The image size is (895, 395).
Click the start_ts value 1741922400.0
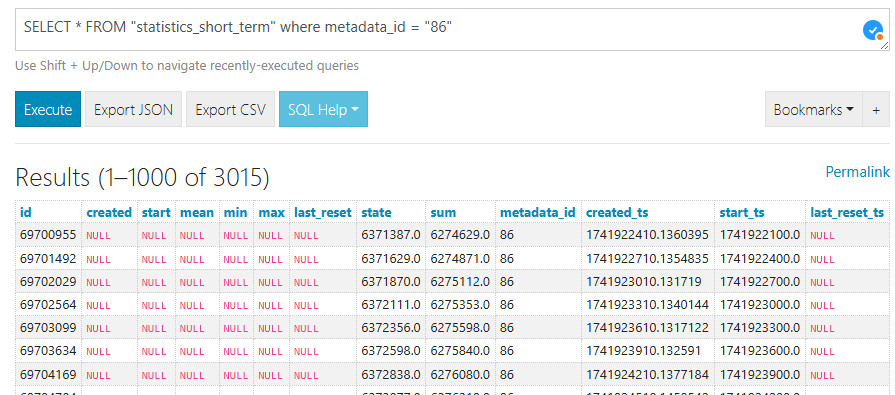point(760,259)
